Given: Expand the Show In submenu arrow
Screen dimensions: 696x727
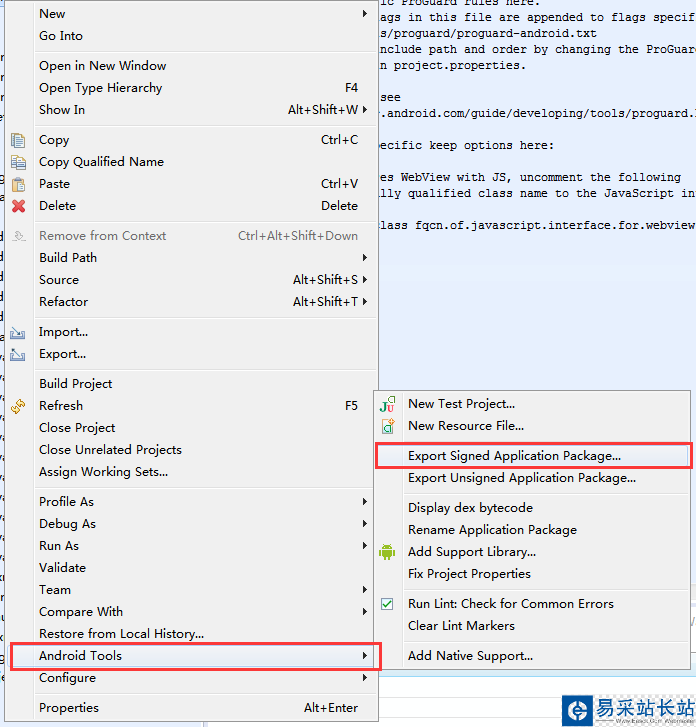Looking at the screenshot, I should pyautogui.click(x=365, y=110).
